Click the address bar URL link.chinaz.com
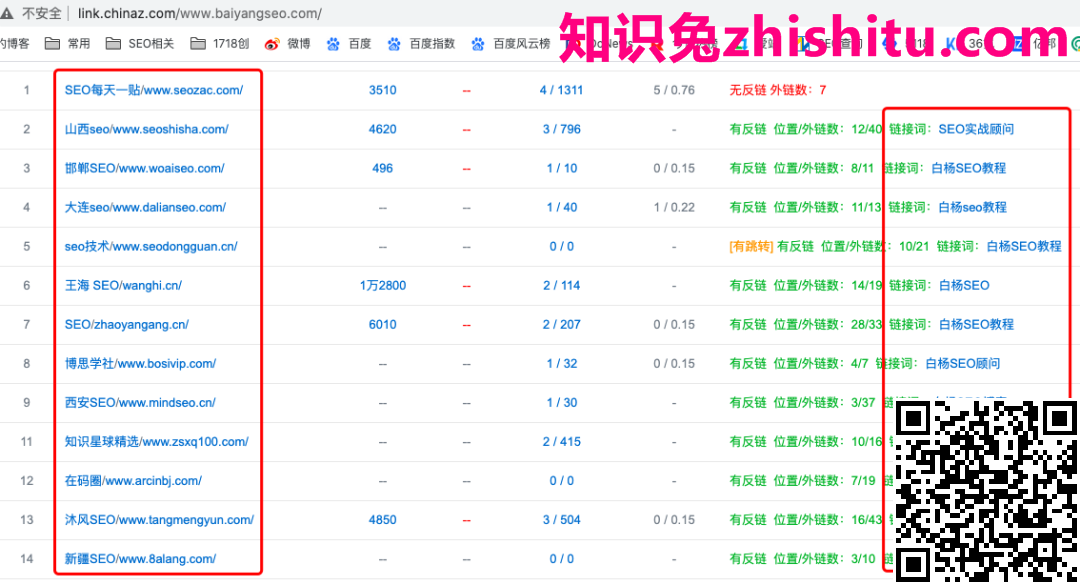The height and width of the screenshot is (585, 1080). [x=200, y=13]
